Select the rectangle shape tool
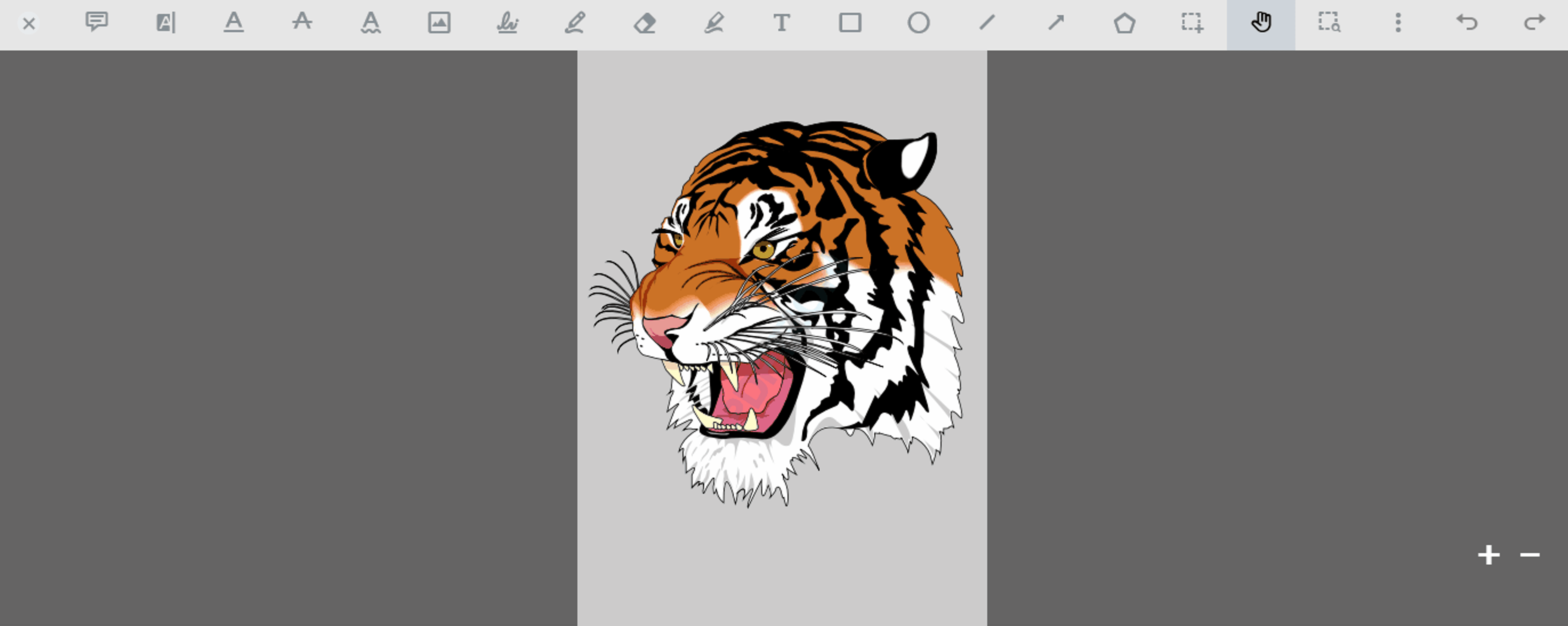 tap(850, 22)
